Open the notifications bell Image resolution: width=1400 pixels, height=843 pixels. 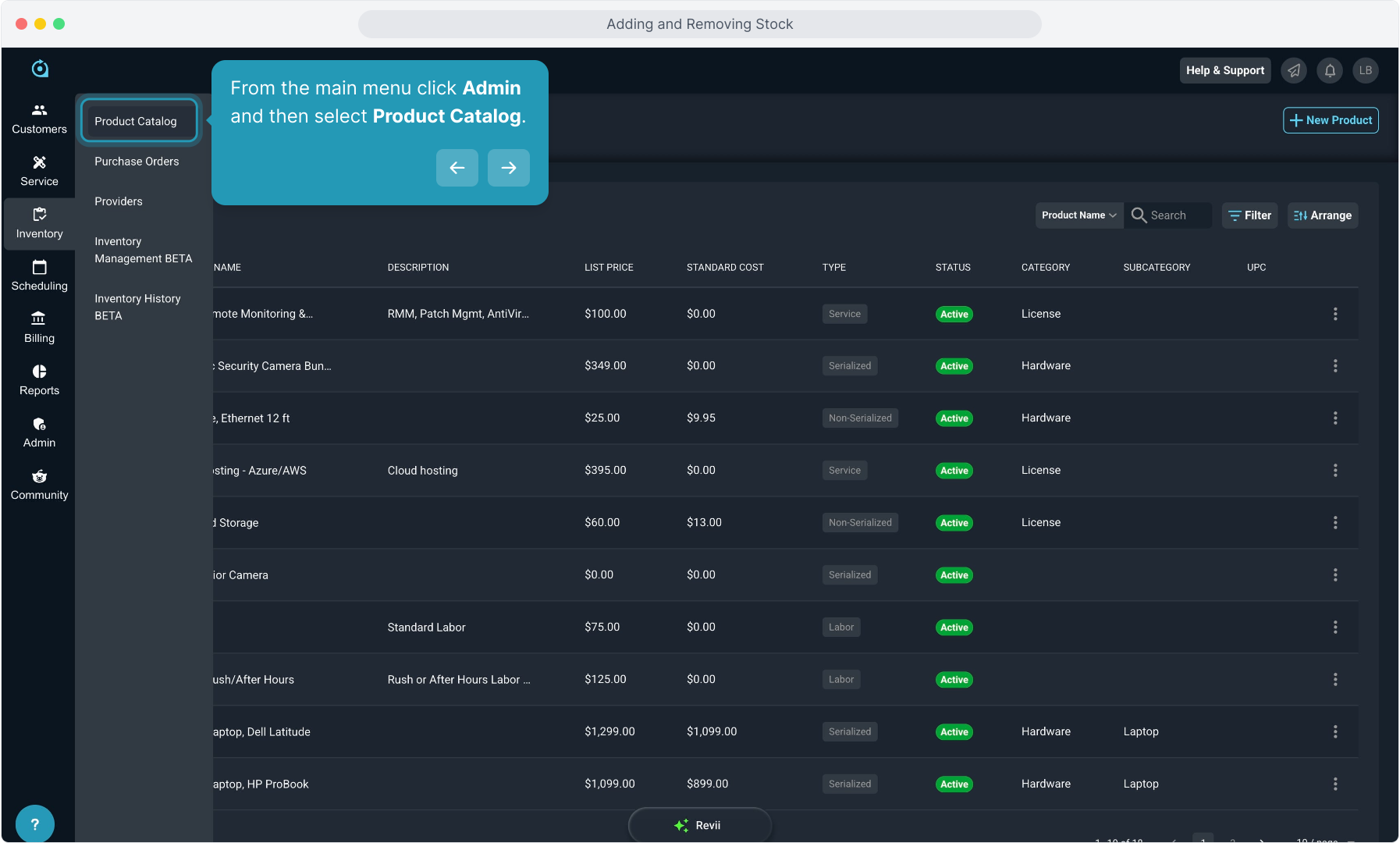[x=1330, y=70]
